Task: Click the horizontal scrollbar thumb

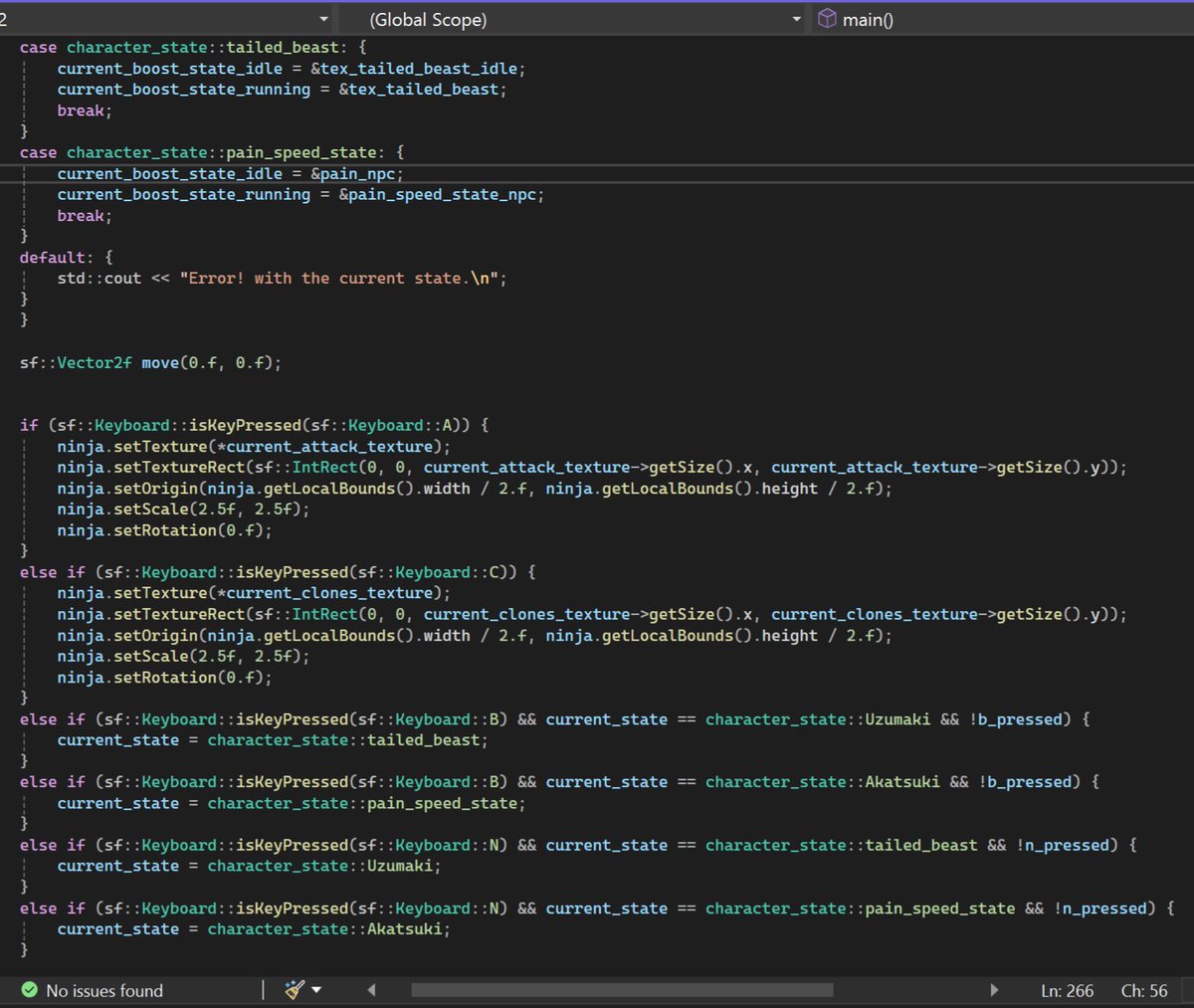Action: point(622,990)
